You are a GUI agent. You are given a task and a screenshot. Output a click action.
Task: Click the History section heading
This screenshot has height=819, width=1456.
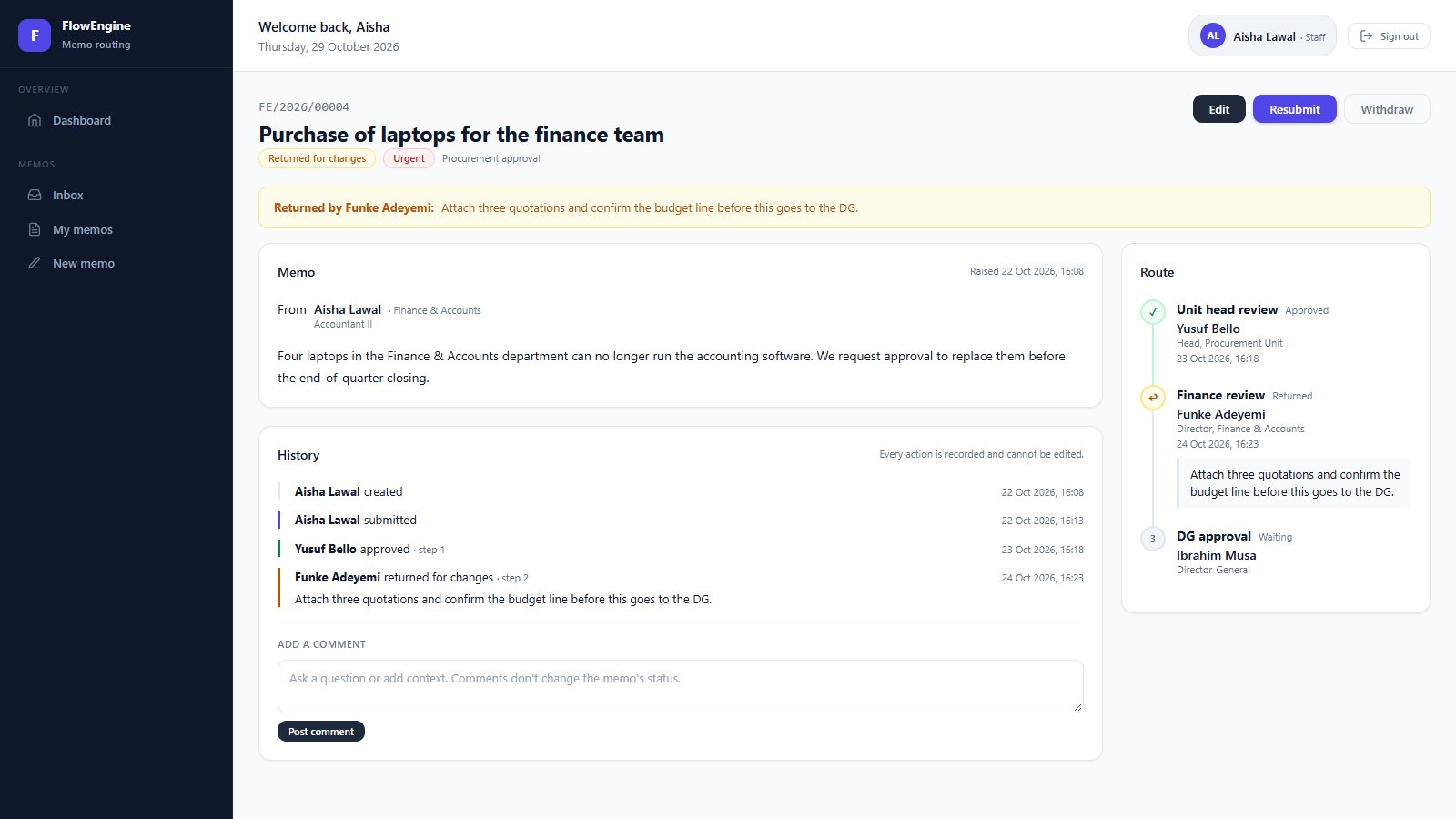[298, 455]
